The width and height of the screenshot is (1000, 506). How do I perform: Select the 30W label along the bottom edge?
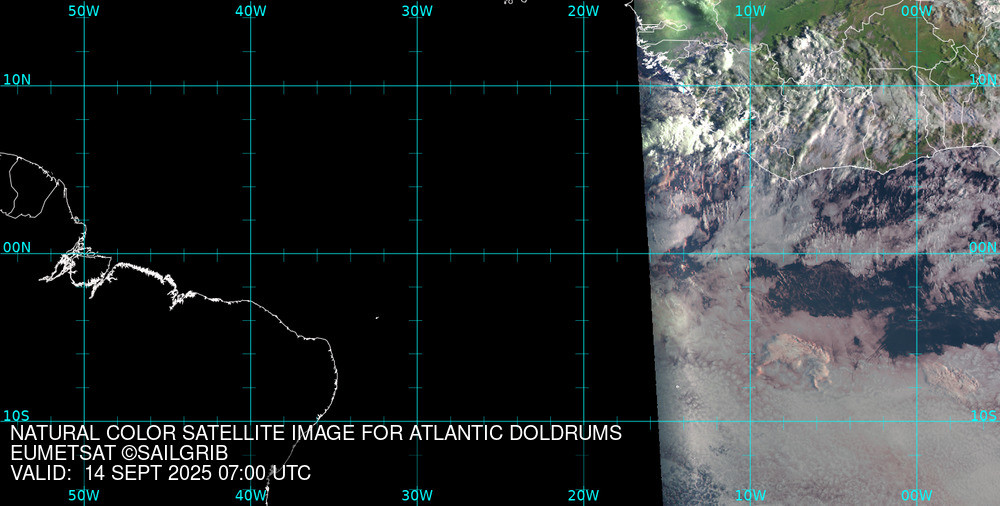click(417, 495)
